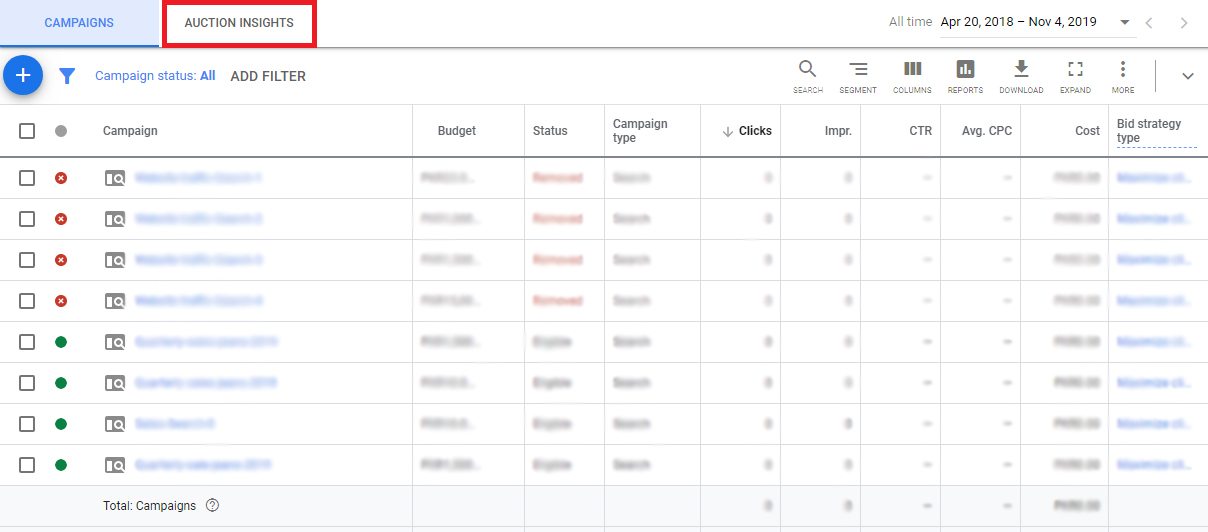Collapse toolbar with far-right chevron

[x=1188, y=76]
